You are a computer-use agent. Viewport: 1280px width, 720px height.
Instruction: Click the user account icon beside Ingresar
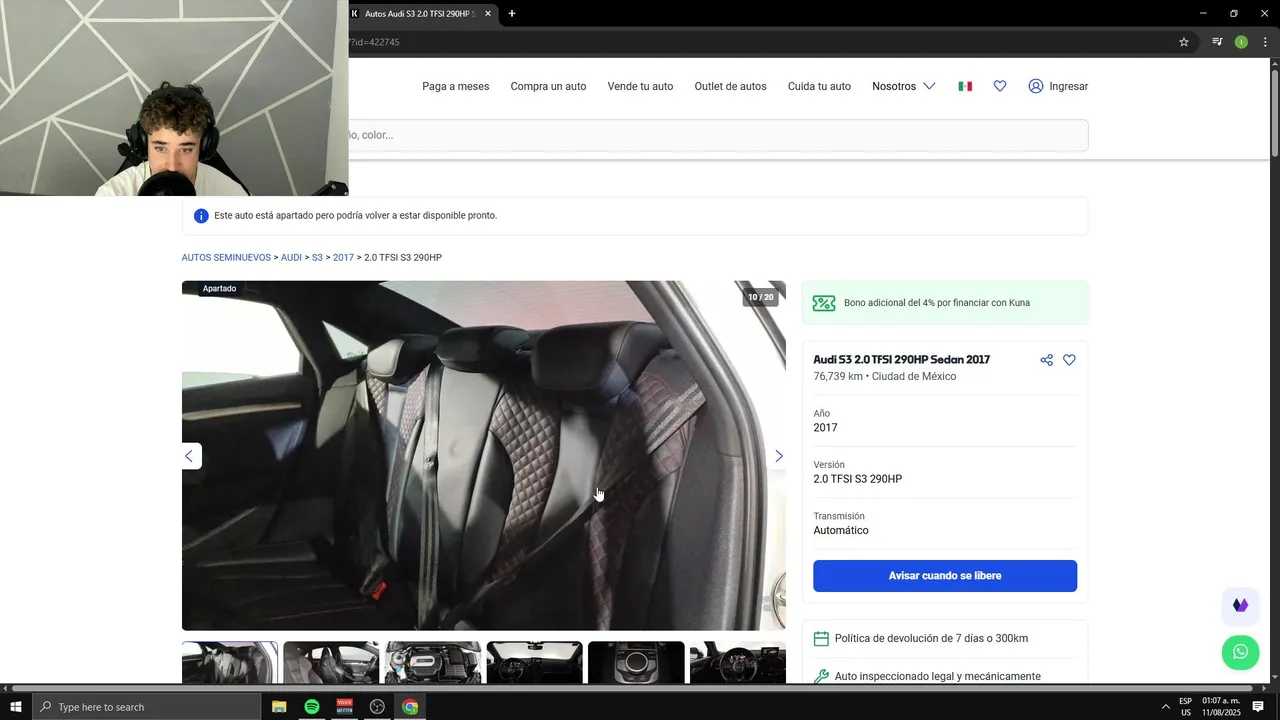[x=1036, y=86]
